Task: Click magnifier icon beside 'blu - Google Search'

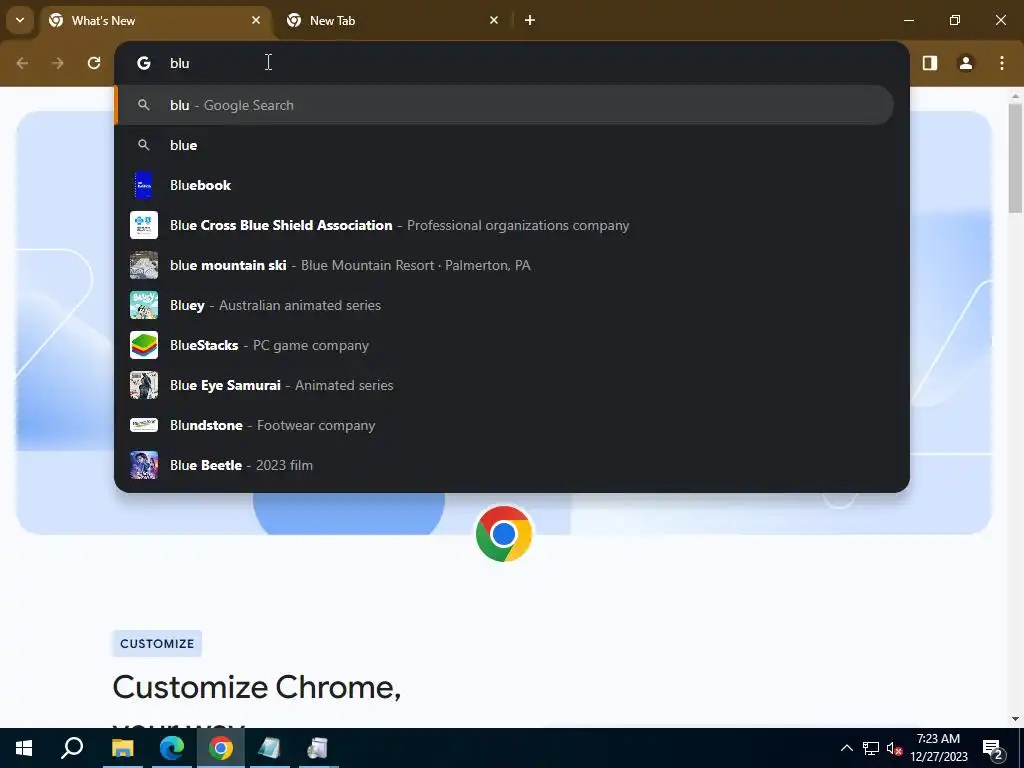Action: click(x=144, y=105)
